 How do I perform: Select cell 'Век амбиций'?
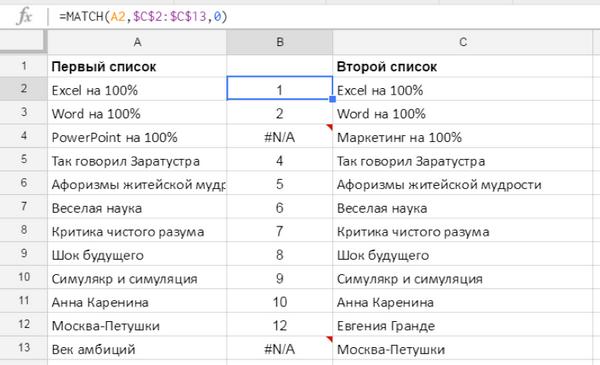point(137,348)
